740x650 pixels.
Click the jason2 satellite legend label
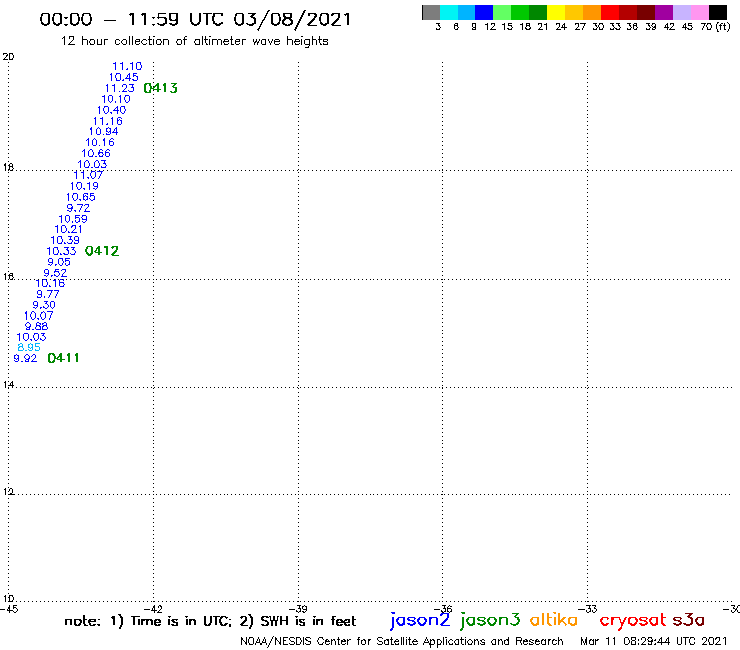pos(420,620)
